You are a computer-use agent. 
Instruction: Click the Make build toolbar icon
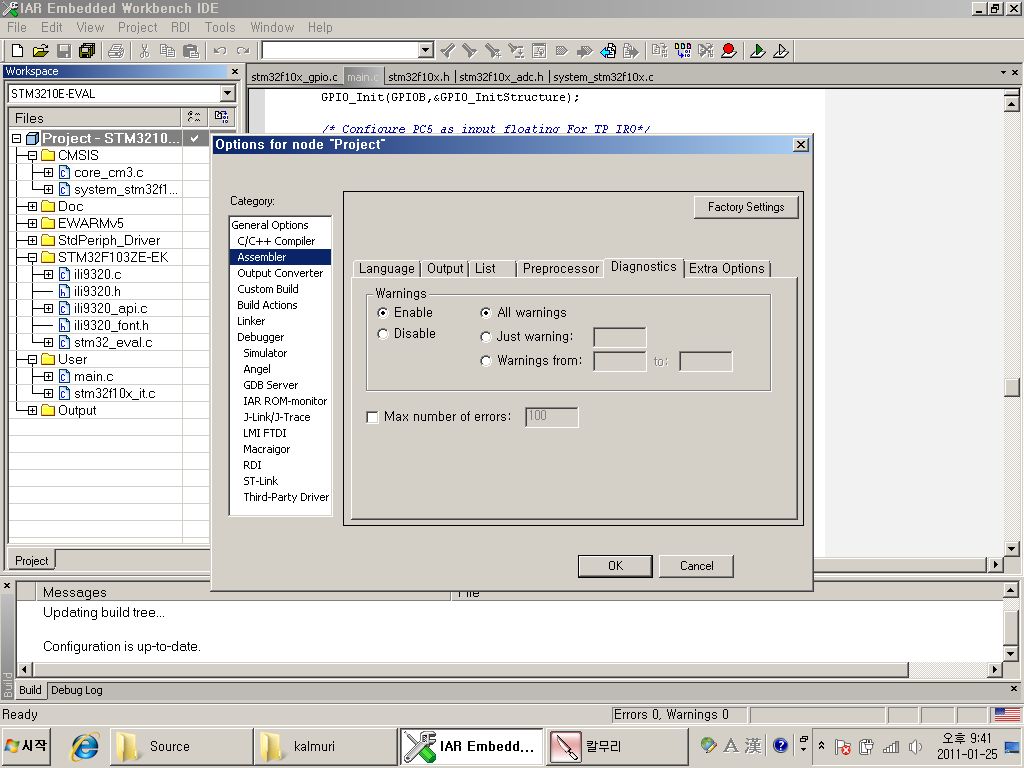pos(683,50)
